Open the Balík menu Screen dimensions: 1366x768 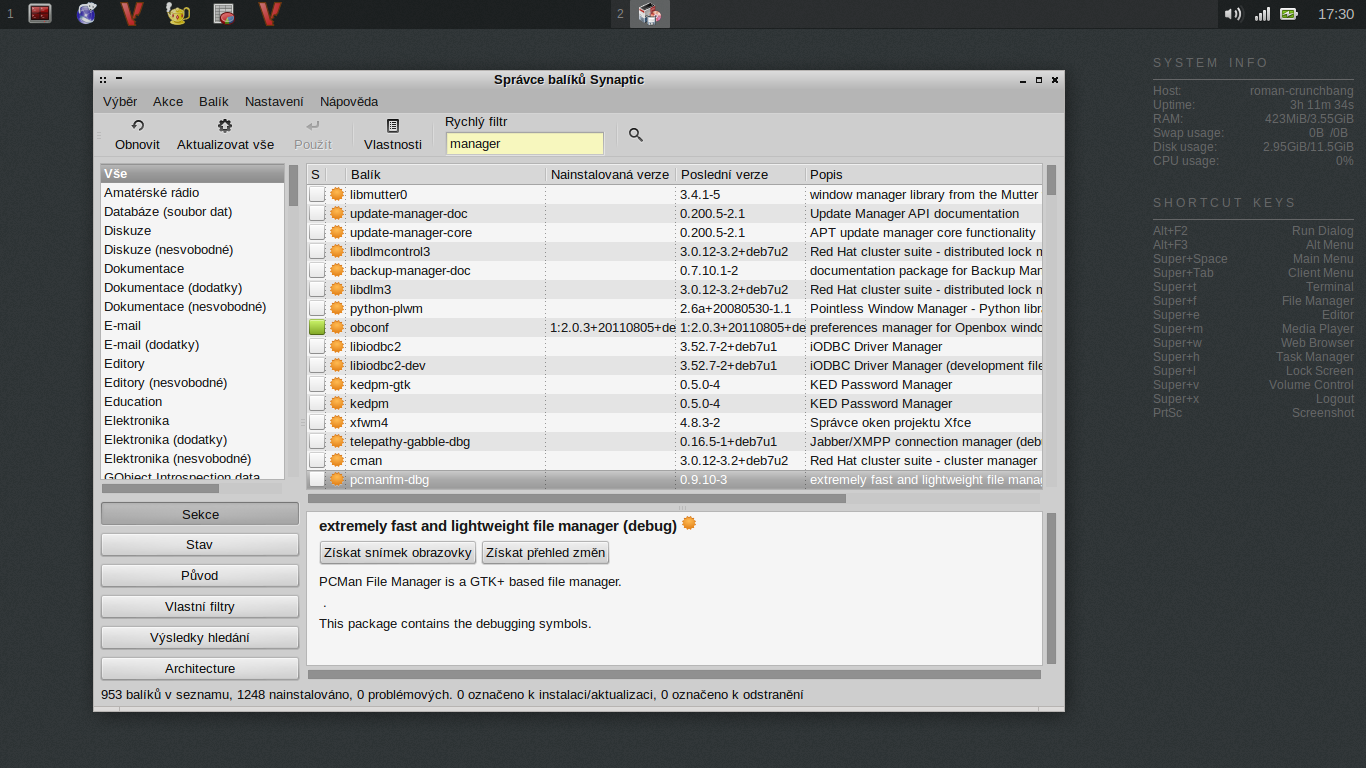[x=214, y=101]
